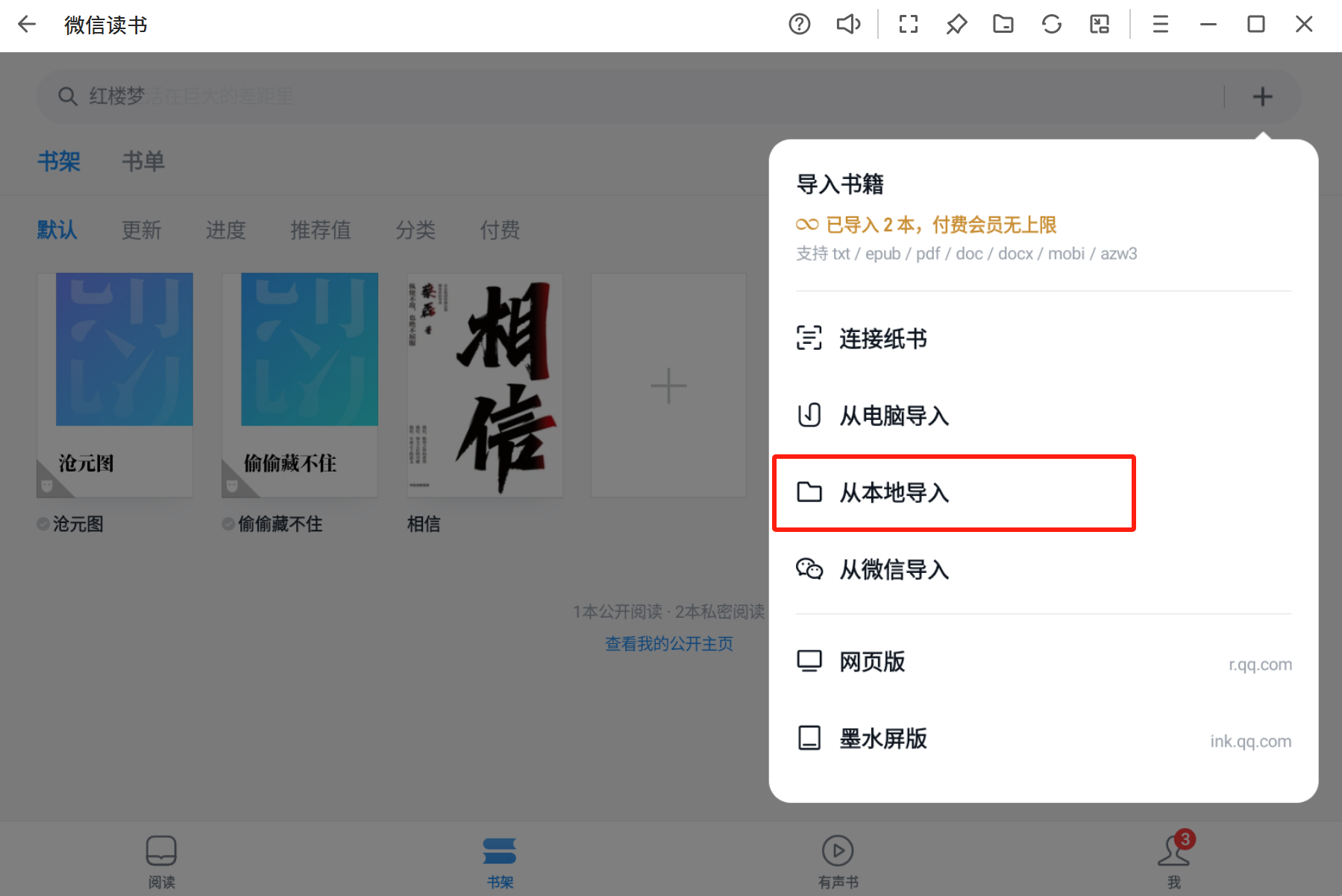The image size is (1342, 896).
Task: Click the search magnifier icon
Action: pos(67,96)
